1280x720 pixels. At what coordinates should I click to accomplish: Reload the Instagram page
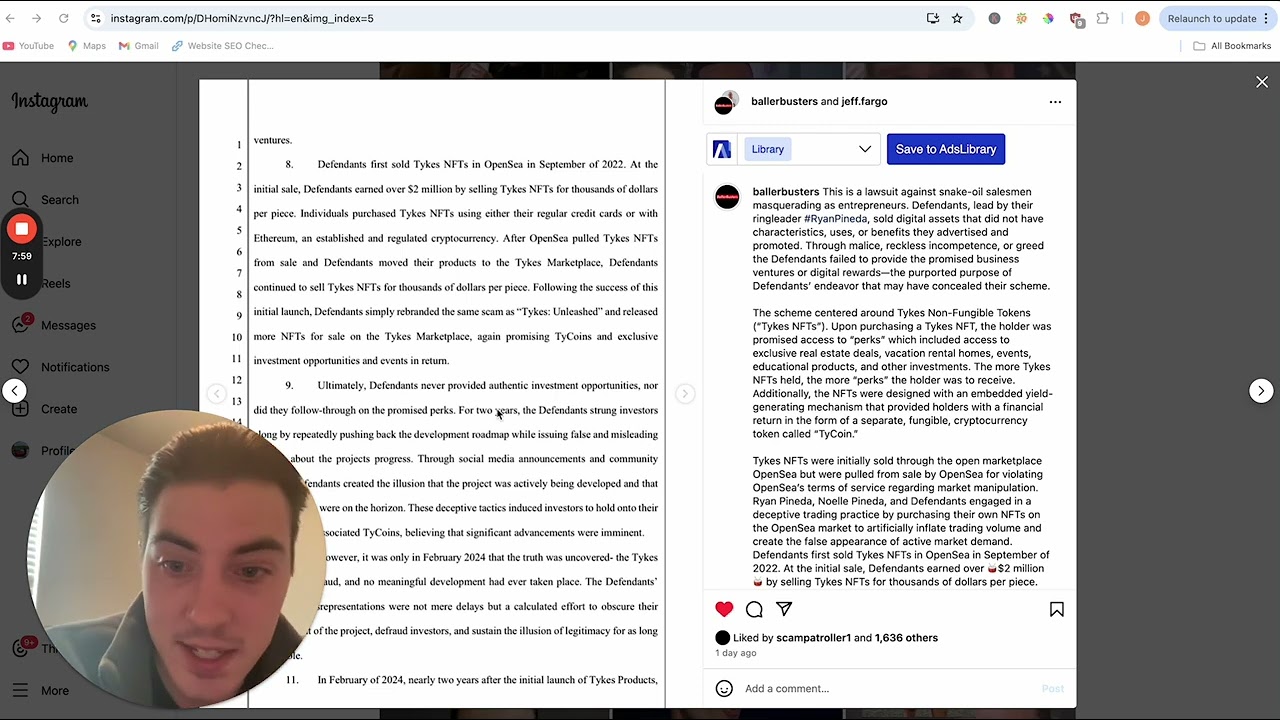[x=63, y=18]
